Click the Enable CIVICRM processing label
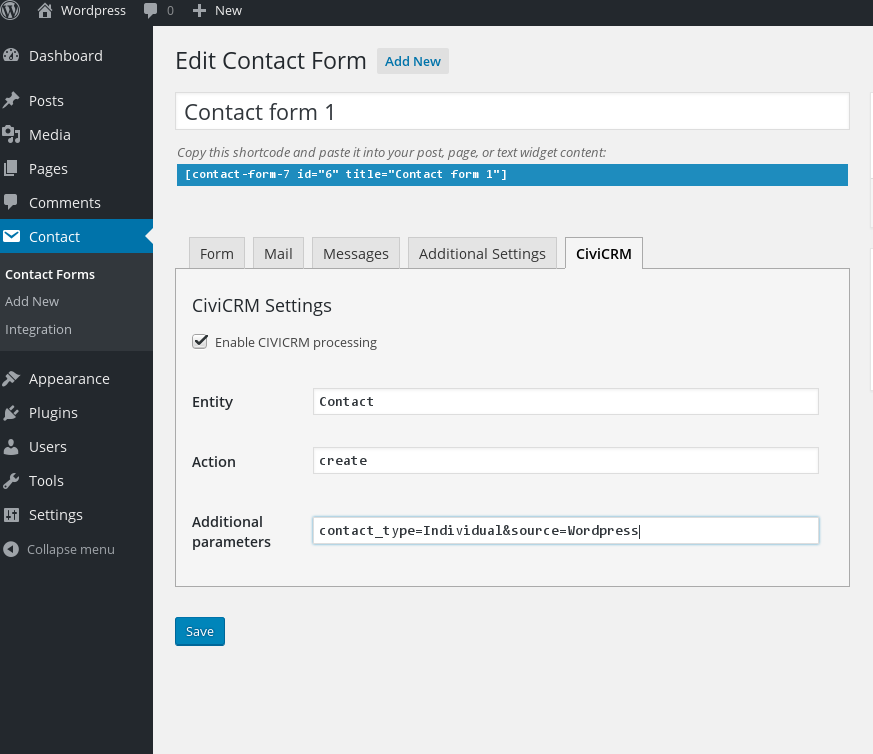 click(296, 342)
